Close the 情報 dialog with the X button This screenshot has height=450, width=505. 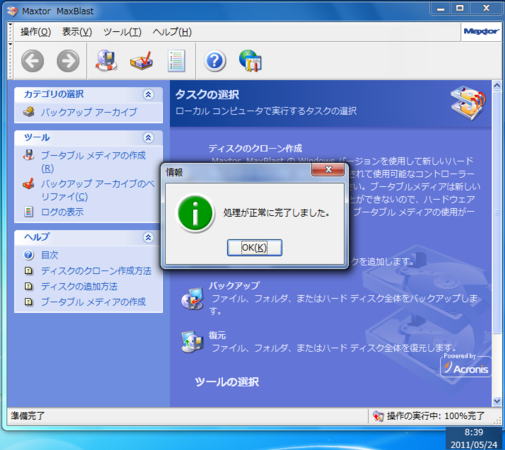pos(328,170)
